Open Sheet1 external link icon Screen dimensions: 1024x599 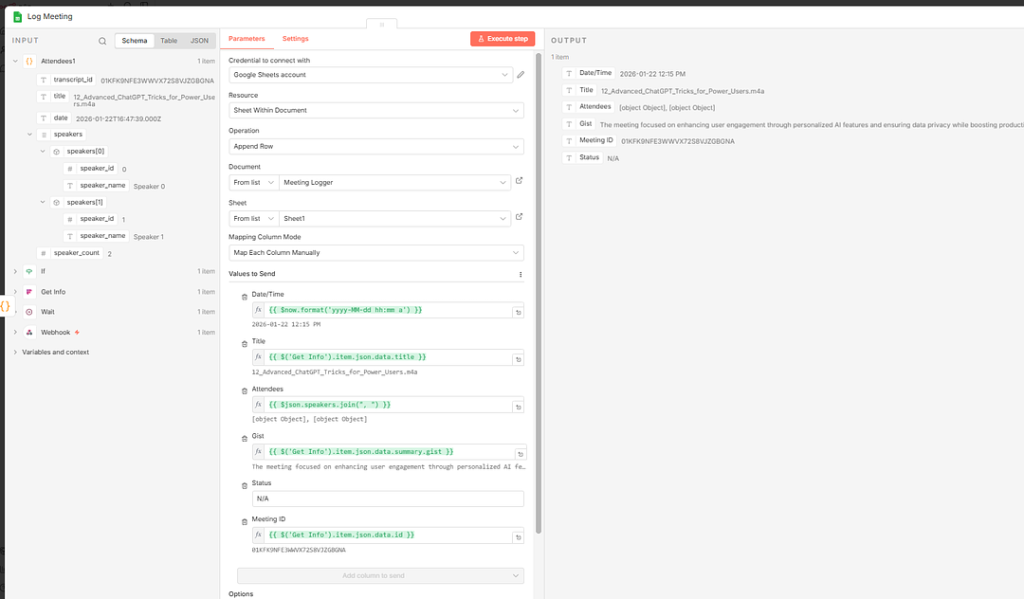click(519, 217)
